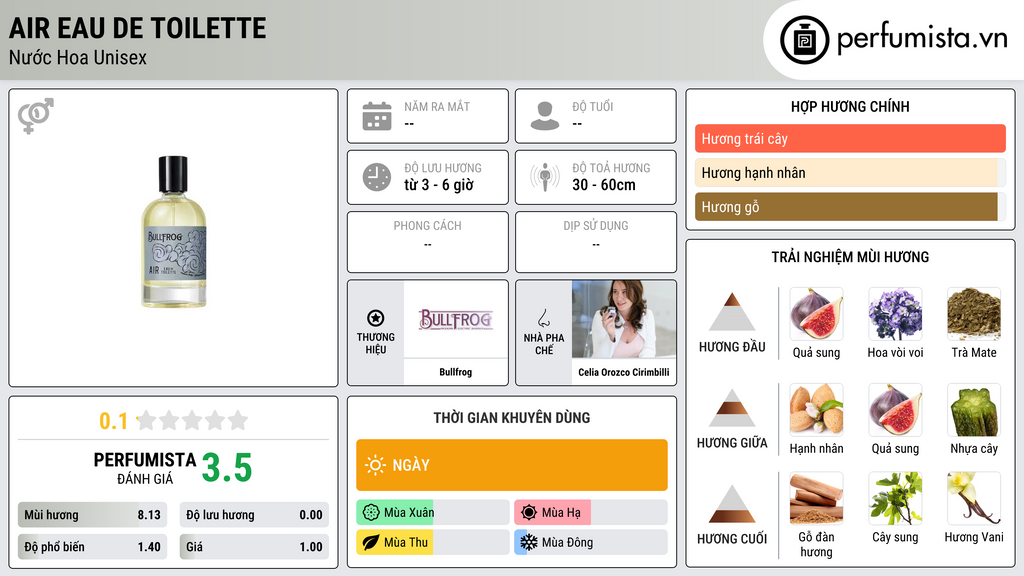Click the Mùa Thu season bar

pyautogui.click(x=433, y=542)
